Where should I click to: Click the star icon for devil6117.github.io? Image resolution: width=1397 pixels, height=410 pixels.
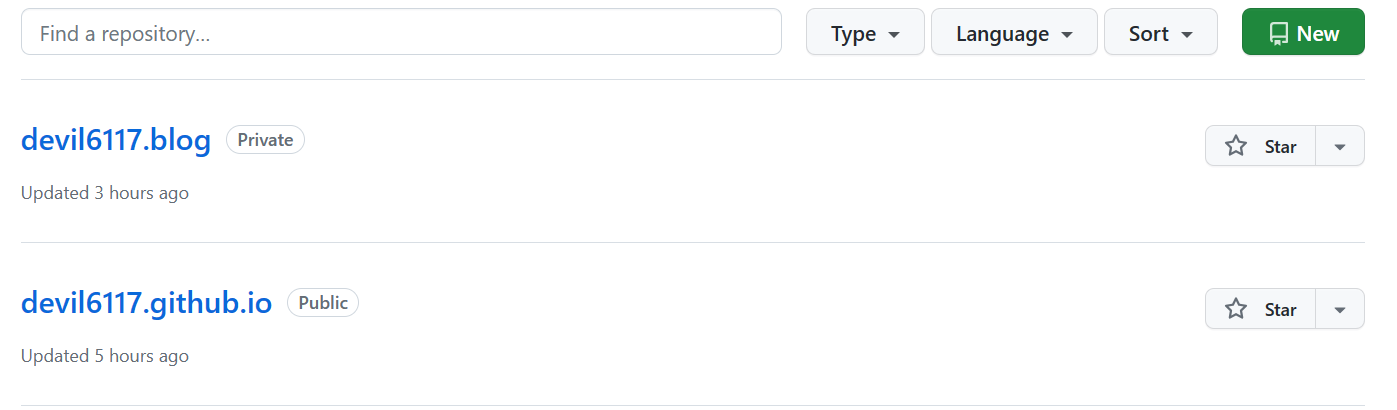[x=1236, y=309]
